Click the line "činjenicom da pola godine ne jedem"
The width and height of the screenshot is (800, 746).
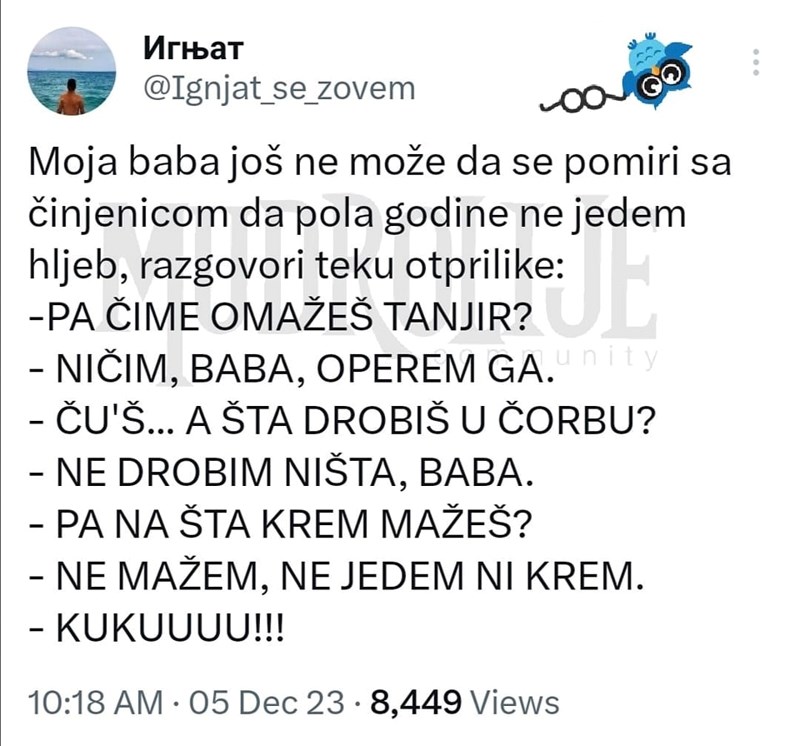pyautogui.click(x=355, y=215)
